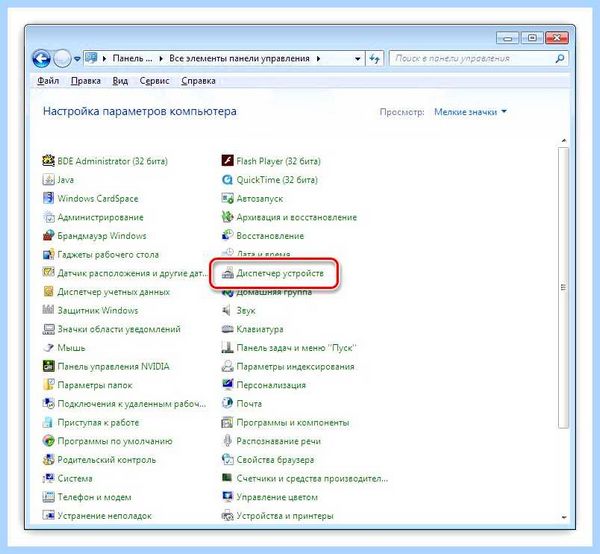Open Программы и компоненты link
Image resolution: width=600 pixels, height=554 pixels.
[x=293, y=422]
